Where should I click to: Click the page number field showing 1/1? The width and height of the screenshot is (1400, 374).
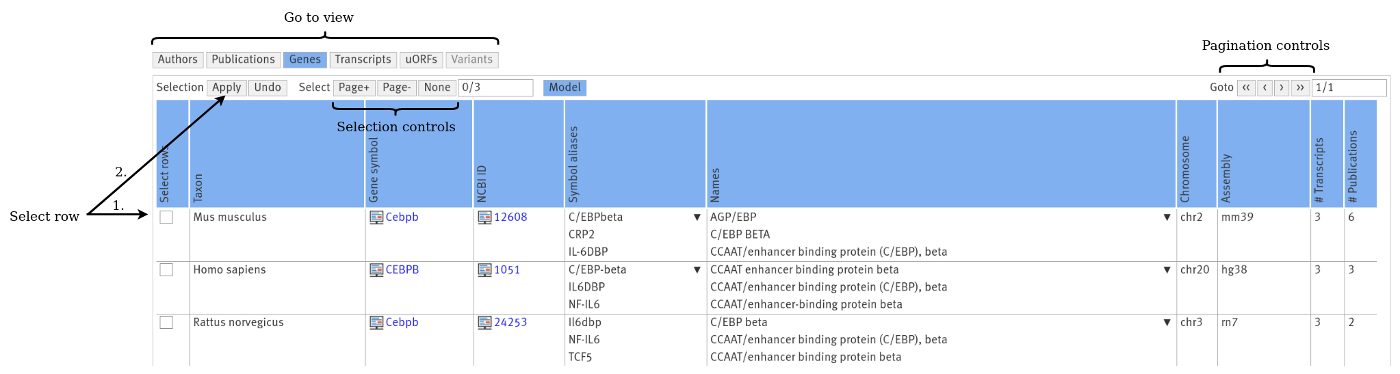point(1349,88)
